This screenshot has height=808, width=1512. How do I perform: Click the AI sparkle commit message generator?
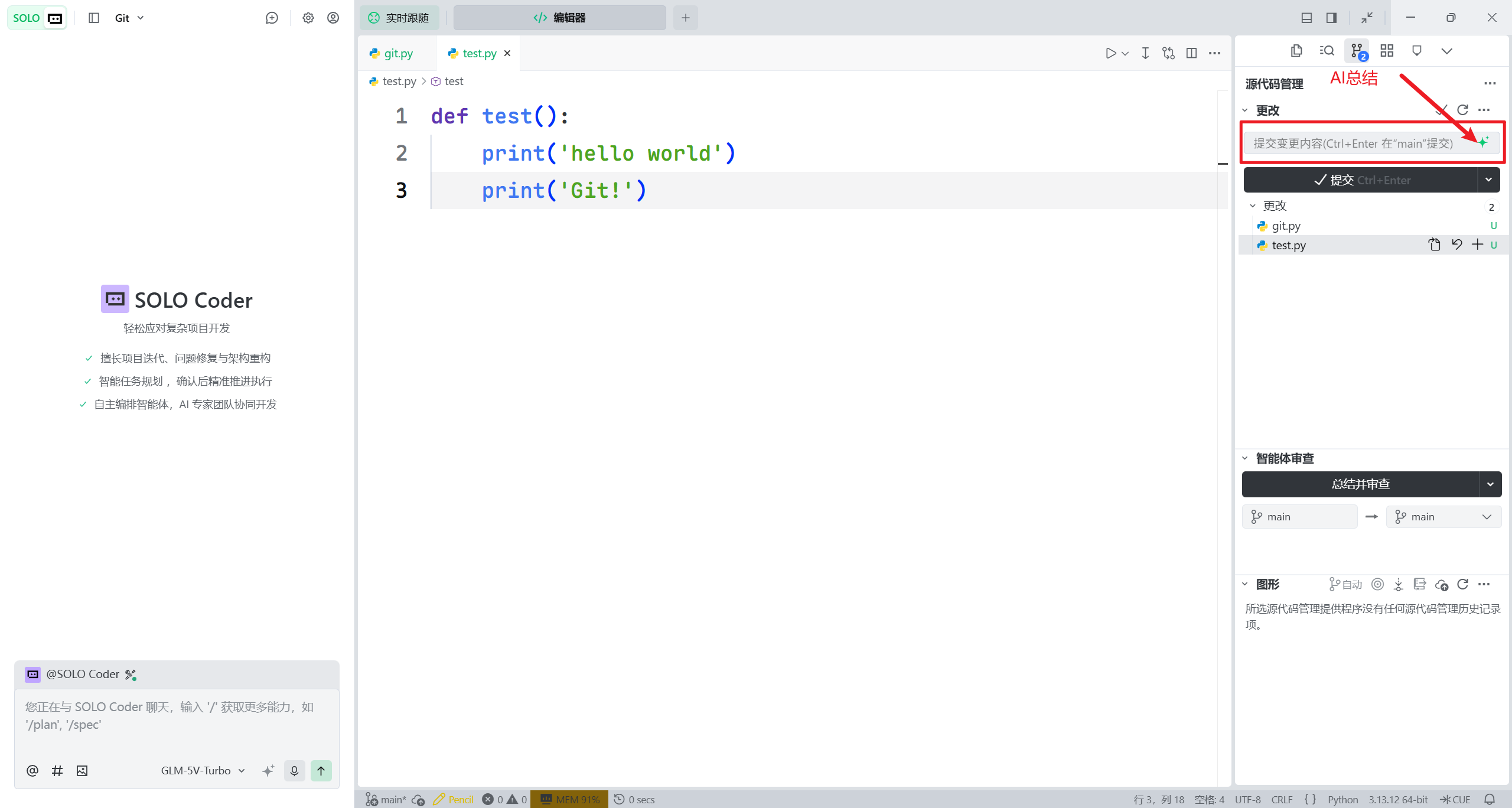coord(1483,142)
